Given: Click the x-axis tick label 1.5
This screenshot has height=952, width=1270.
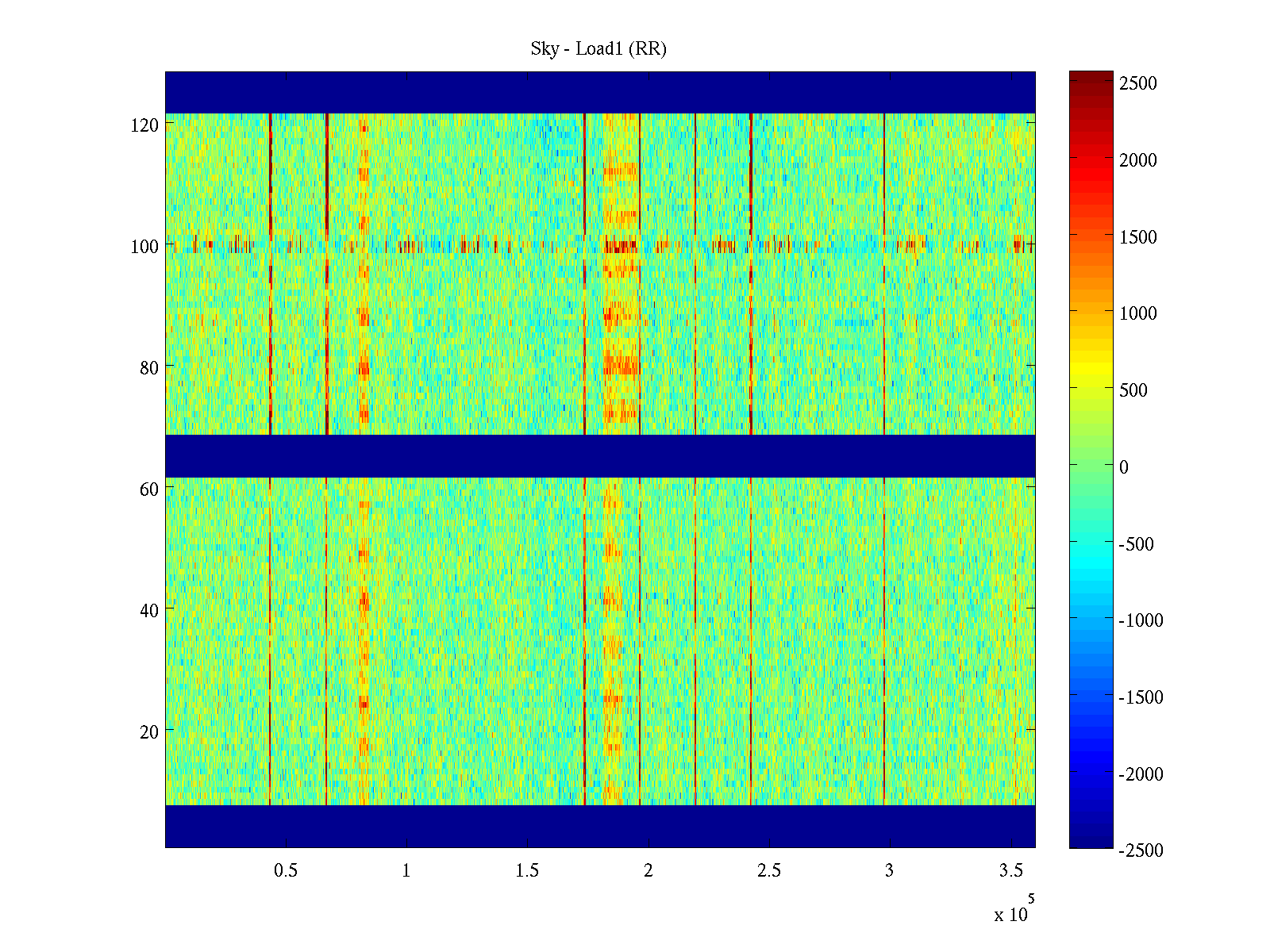Looking at the screenshot, I should (527, 871).
